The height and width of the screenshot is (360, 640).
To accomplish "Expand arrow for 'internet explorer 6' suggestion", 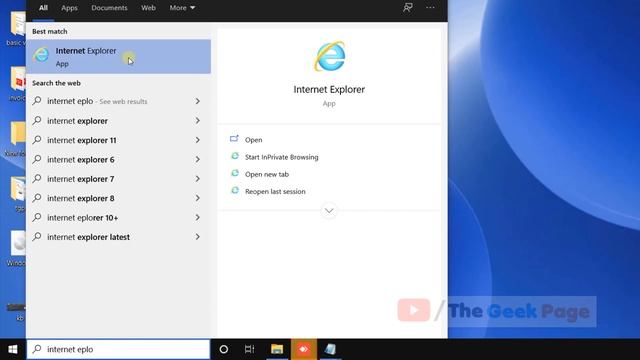I will point(198,159).
